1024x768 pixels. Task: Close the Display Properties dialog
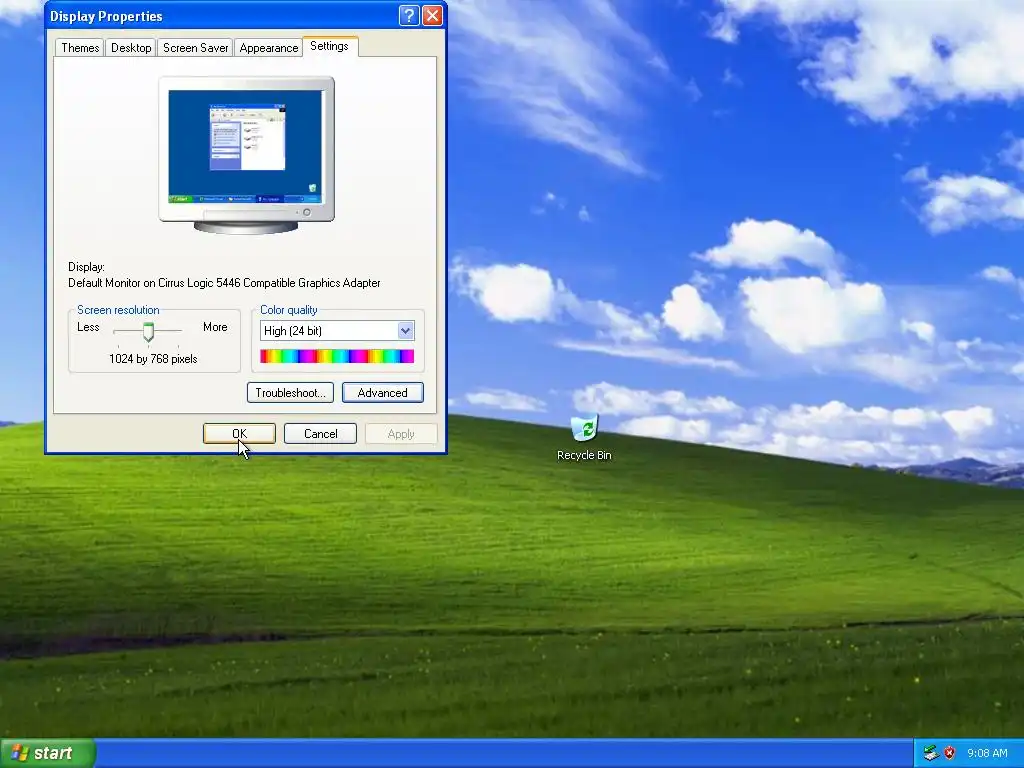432,16
